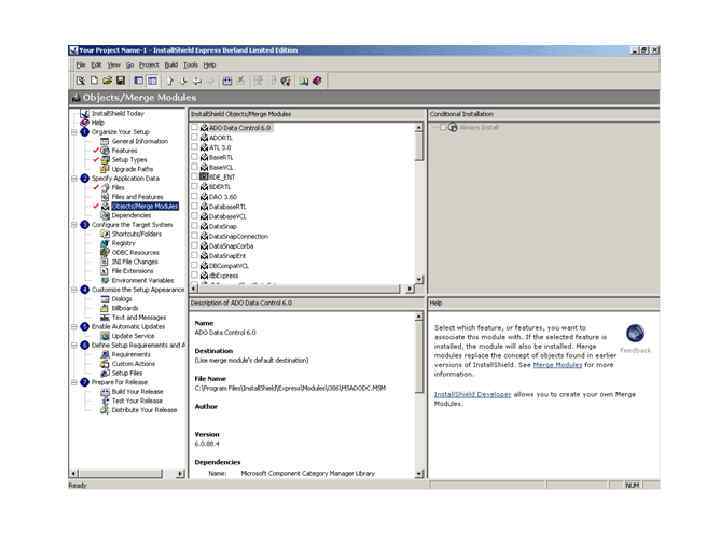Open InstallShield Today in the tree
The image size is (720, 540).
118,113
